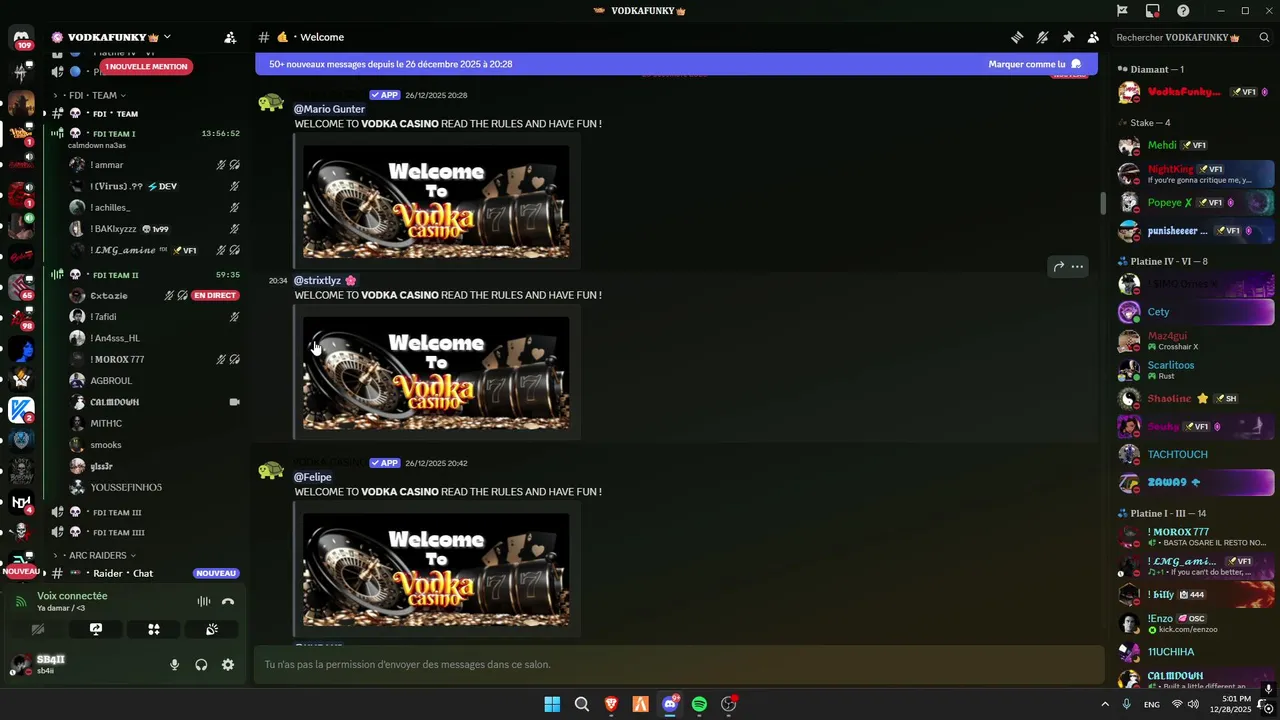Image resolution: width=1280 pixels, height=720 pixels.
Task: Open the Help question mark icon
Action: 1183,11
